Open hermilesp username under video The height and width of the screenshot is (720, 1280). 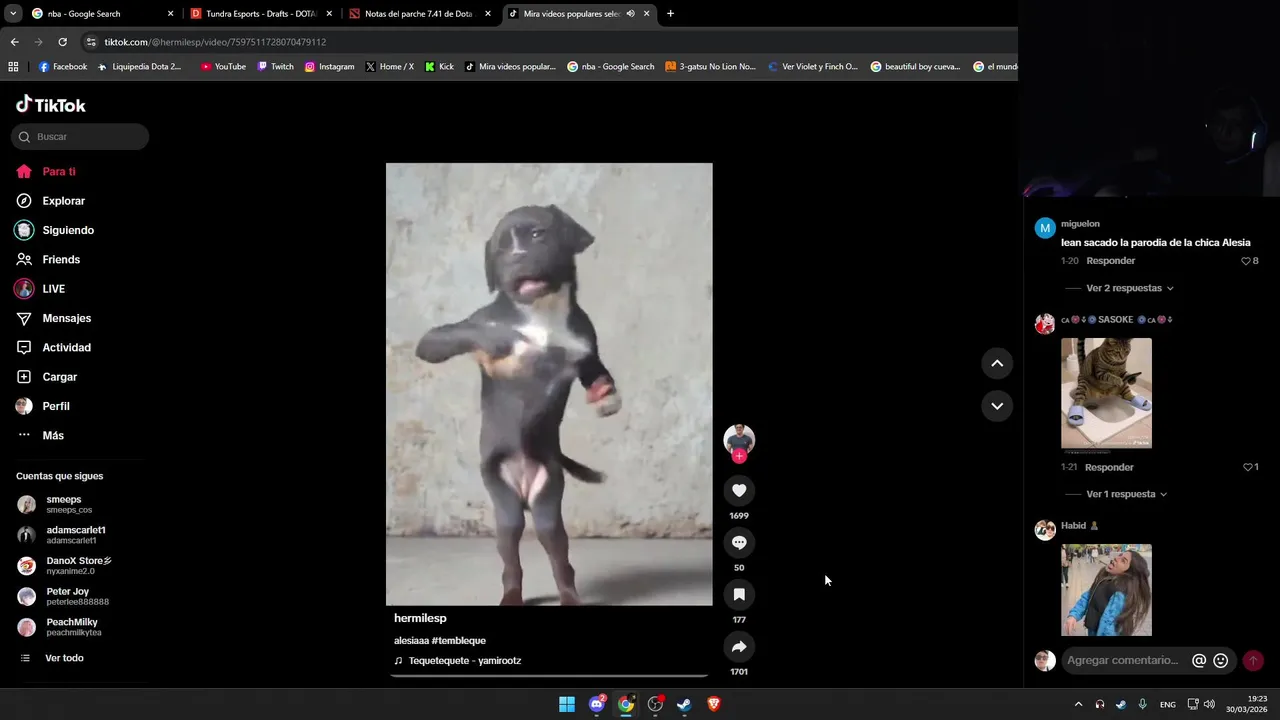coord(420,618)
